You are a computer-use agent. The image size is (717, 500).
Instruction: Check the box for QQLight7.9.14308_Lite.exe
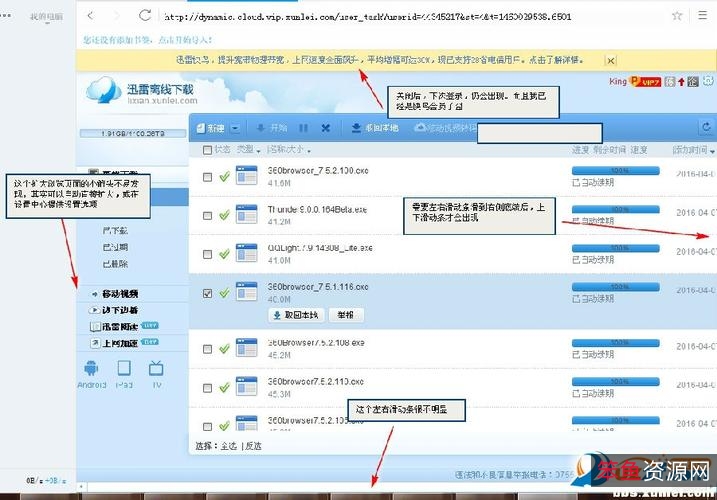point(207,254)
